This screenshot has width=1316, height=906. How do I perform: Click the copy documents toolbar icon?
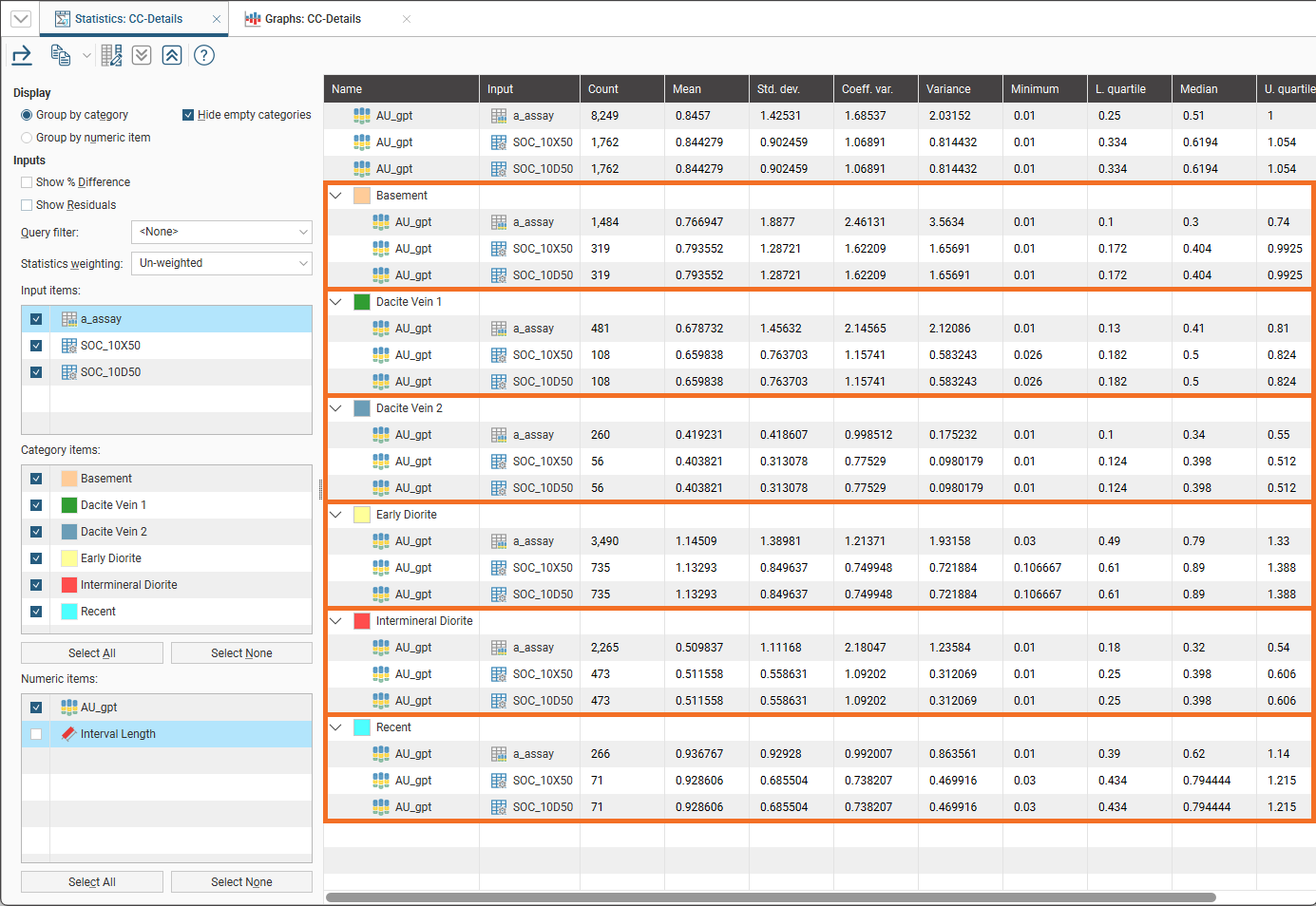pyautogui.click(x=61, y=55)
